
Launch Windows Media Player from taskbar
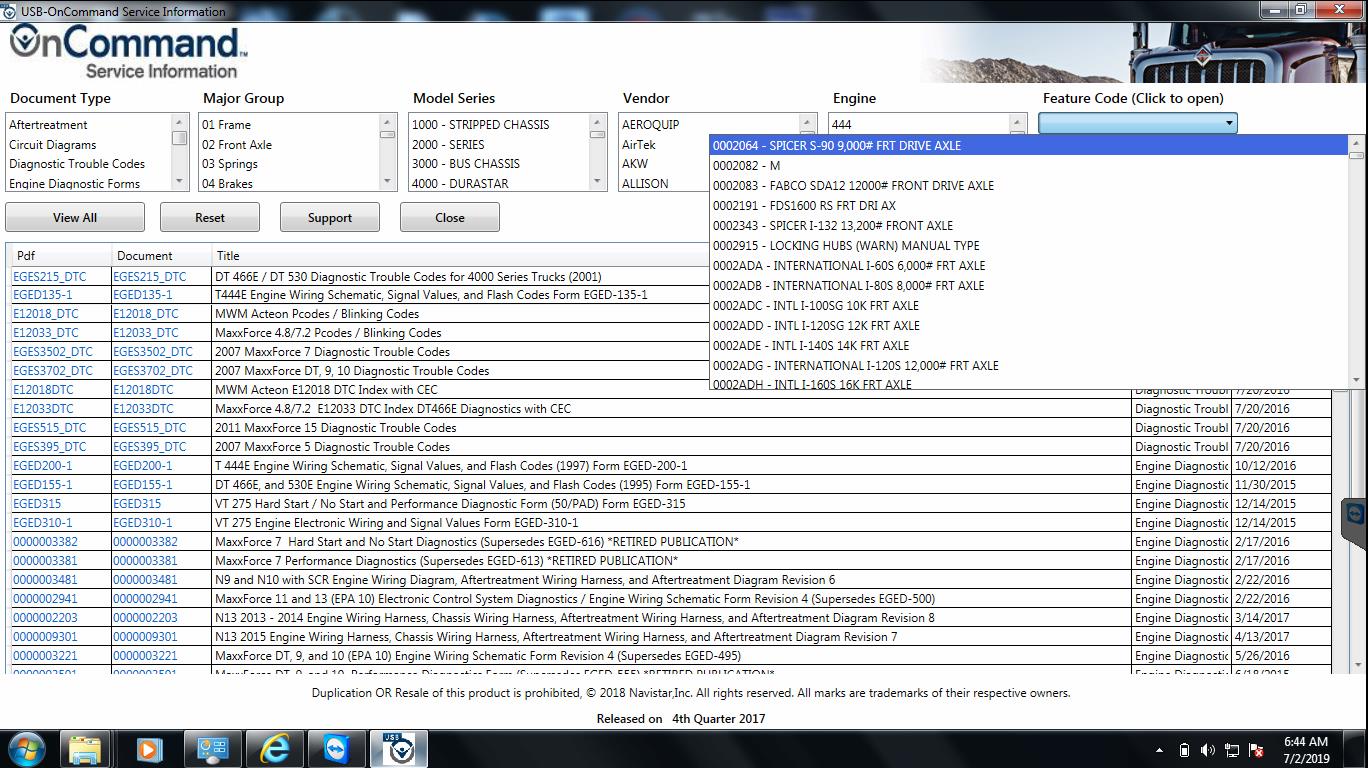pos(148,748)
